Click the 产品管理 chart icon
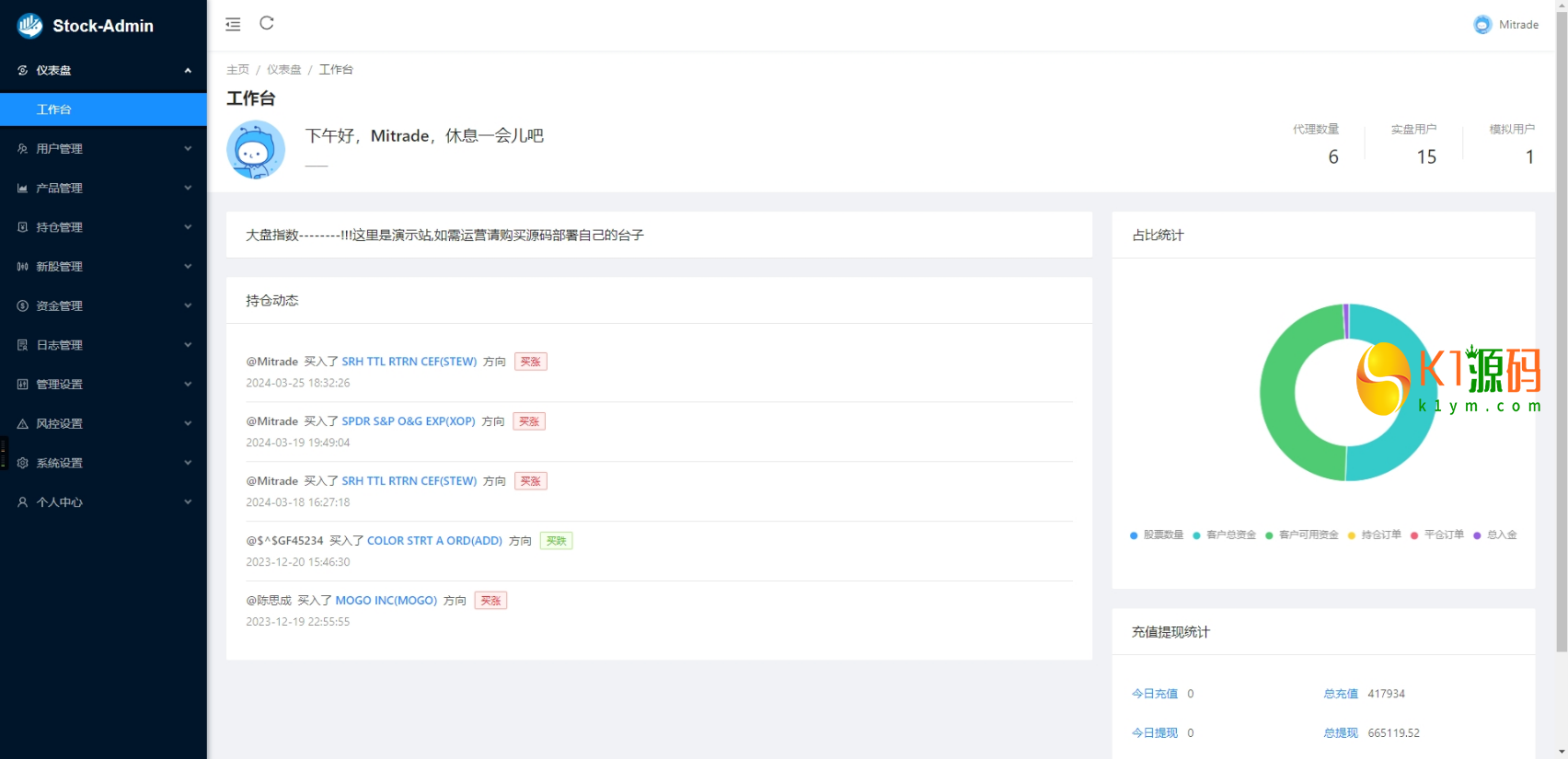Screen dimensions: 1568x759 (22, 189)
